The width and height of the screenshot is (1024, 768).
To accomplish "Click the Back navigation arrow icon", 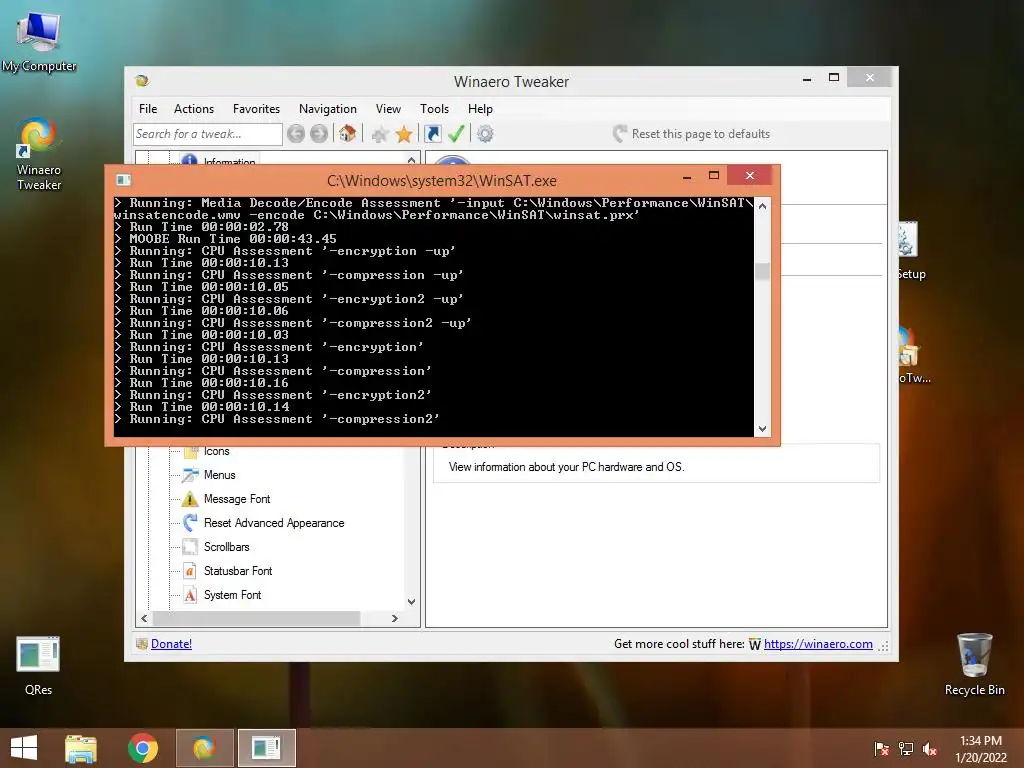I will point(296,134).
